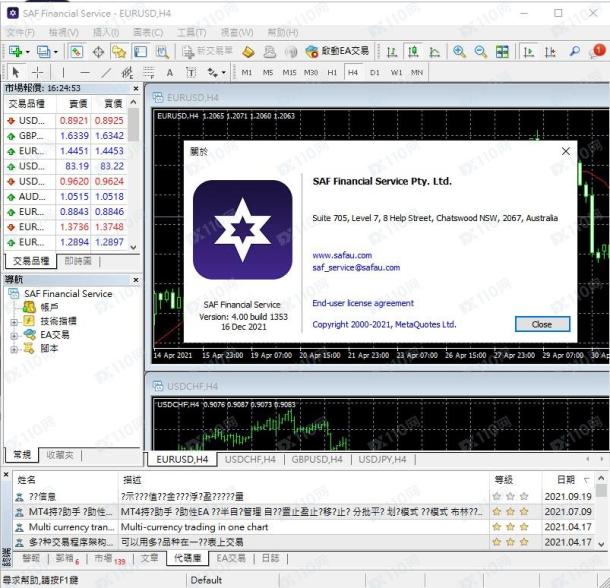Click the saf_service@safau.com email link

coord(356,268)
